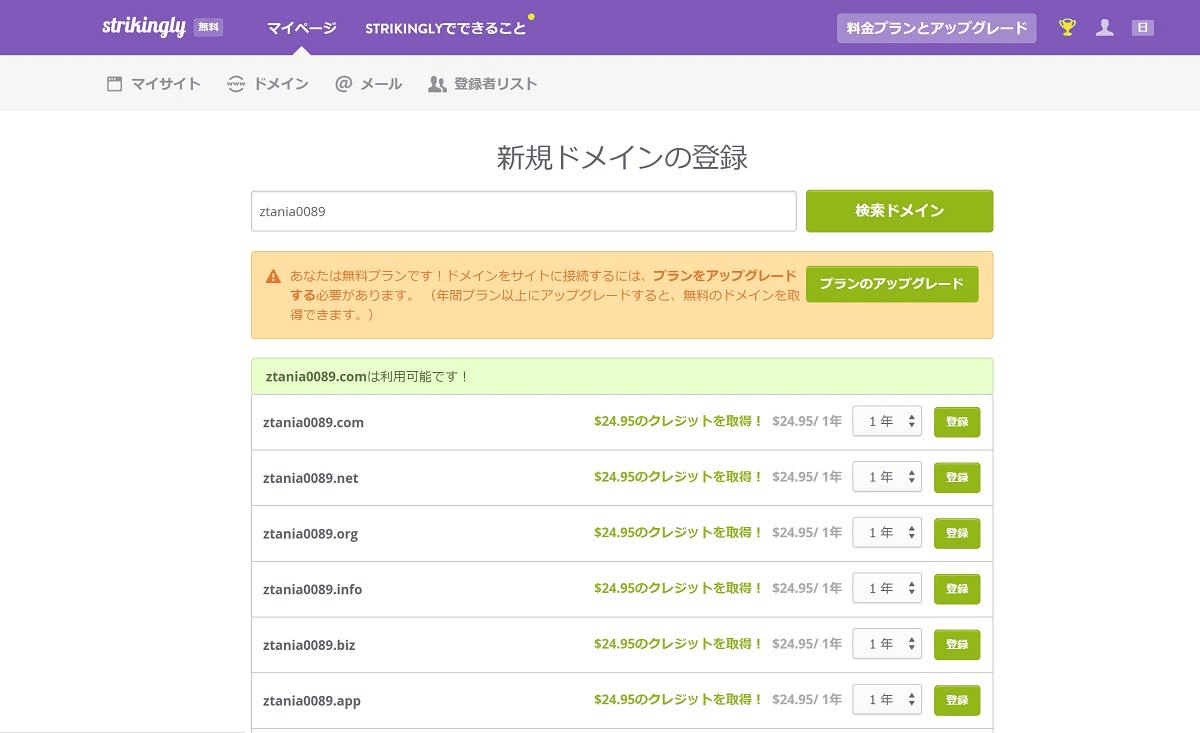The width and height of the screenshot is (1200, 733).
Task: Switch to the マイページ menu item
Action: [x=300, y=28]
